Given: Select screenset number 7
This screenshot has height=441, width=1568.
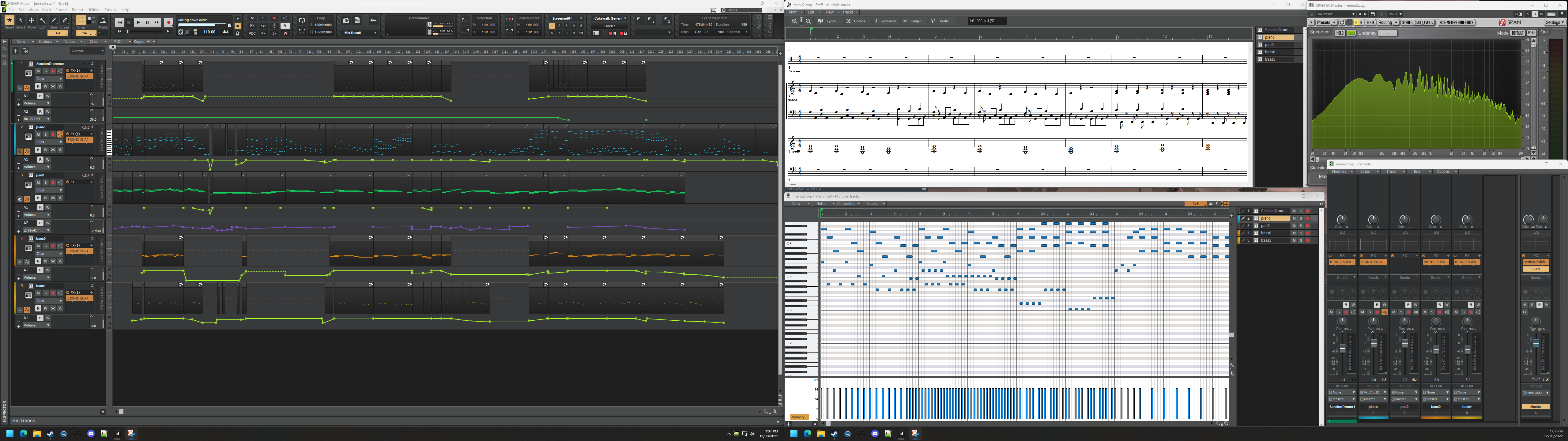Looking at the screenshot, I should click(x=559, y=33).
